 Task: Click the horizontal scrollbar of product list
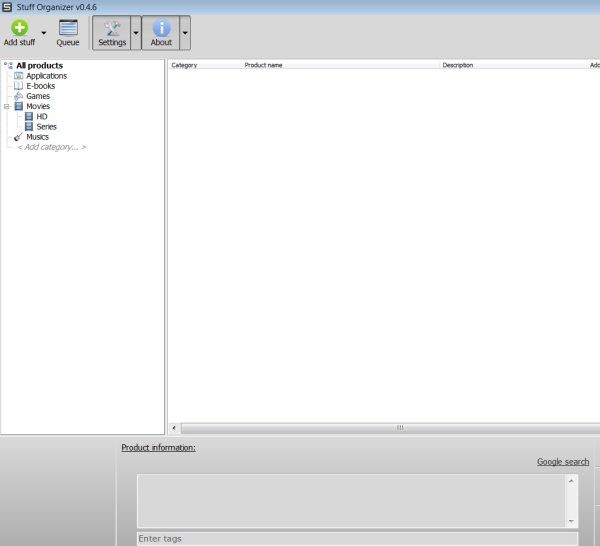click(400, 427)
